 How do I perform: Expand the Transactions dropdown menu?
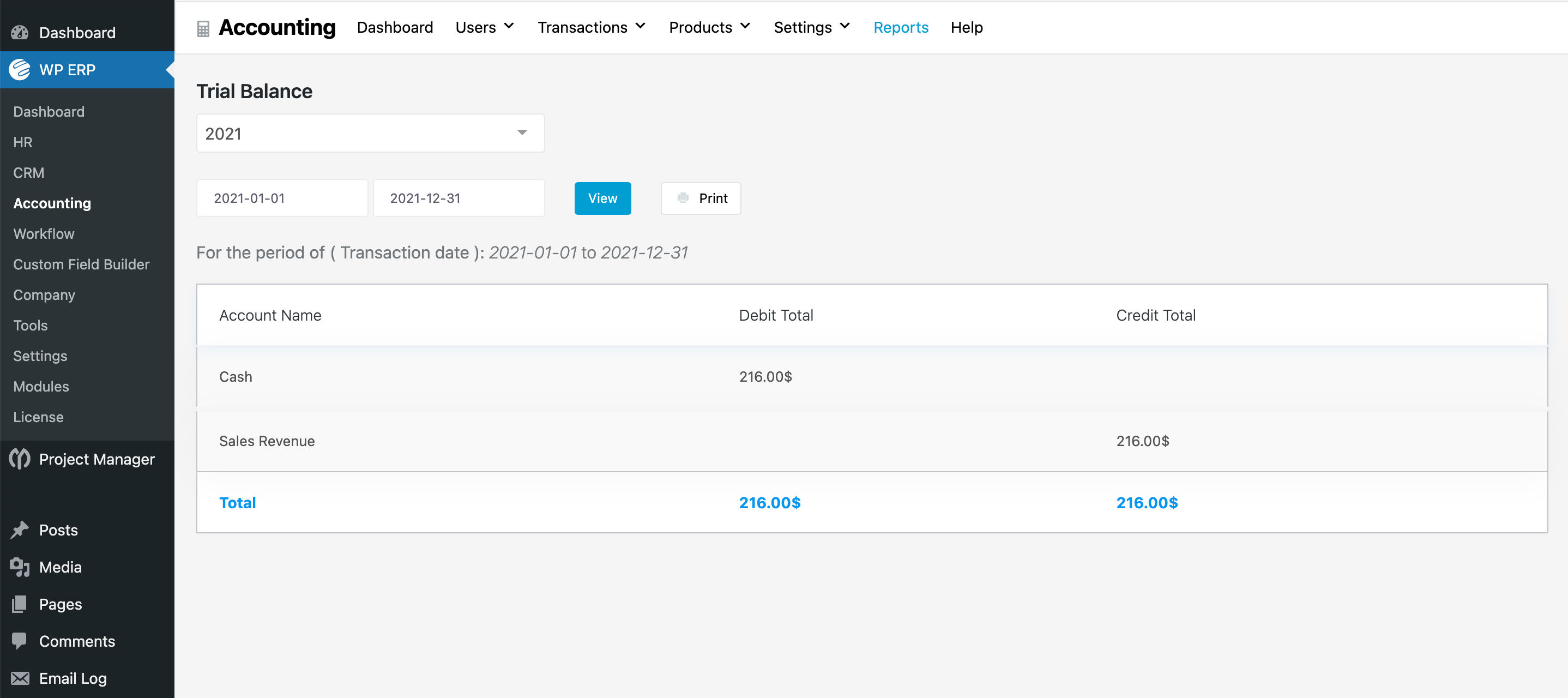pyautogui.click(x=590, y=27)
